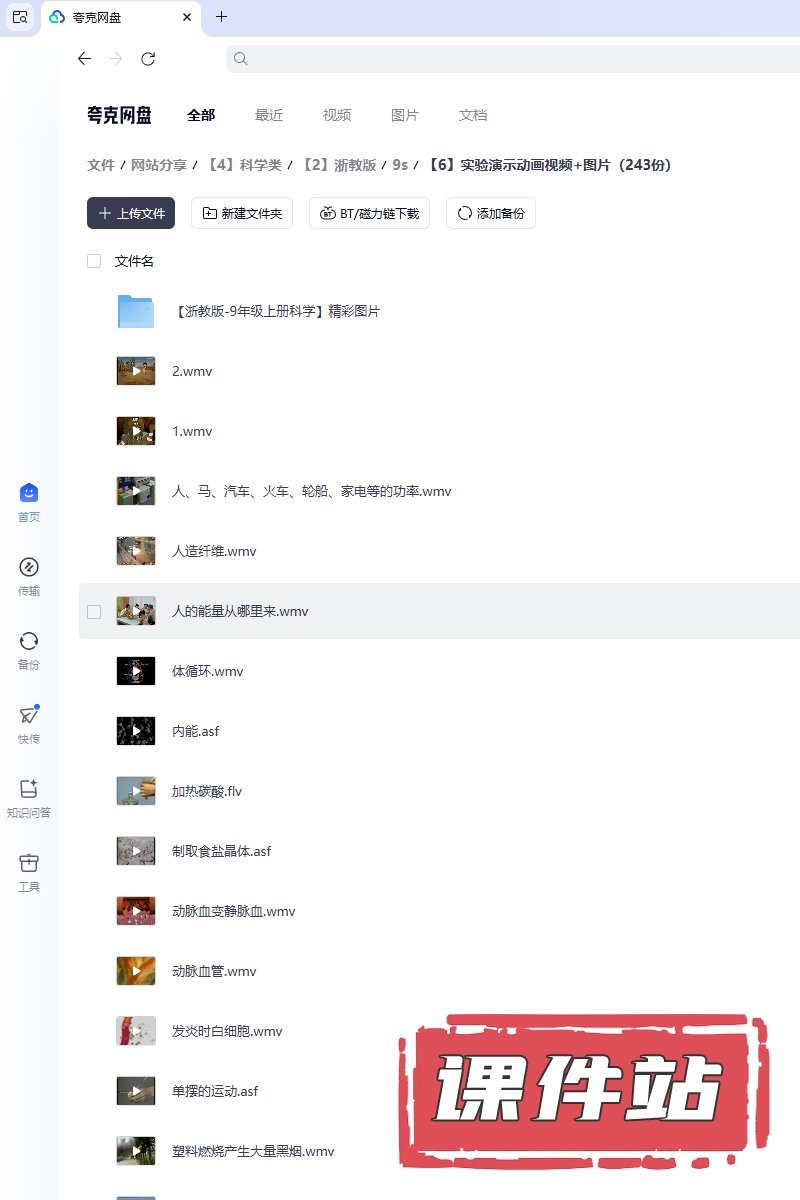Open a new browser tab with plus

pyautogui.click(x=222, y=16)
